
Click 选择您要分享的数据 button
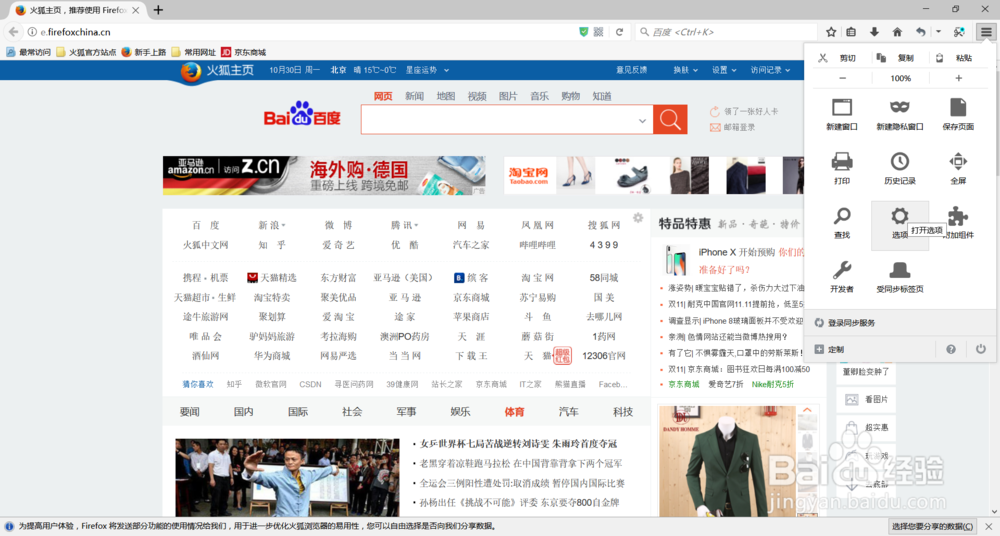(932, 526)
